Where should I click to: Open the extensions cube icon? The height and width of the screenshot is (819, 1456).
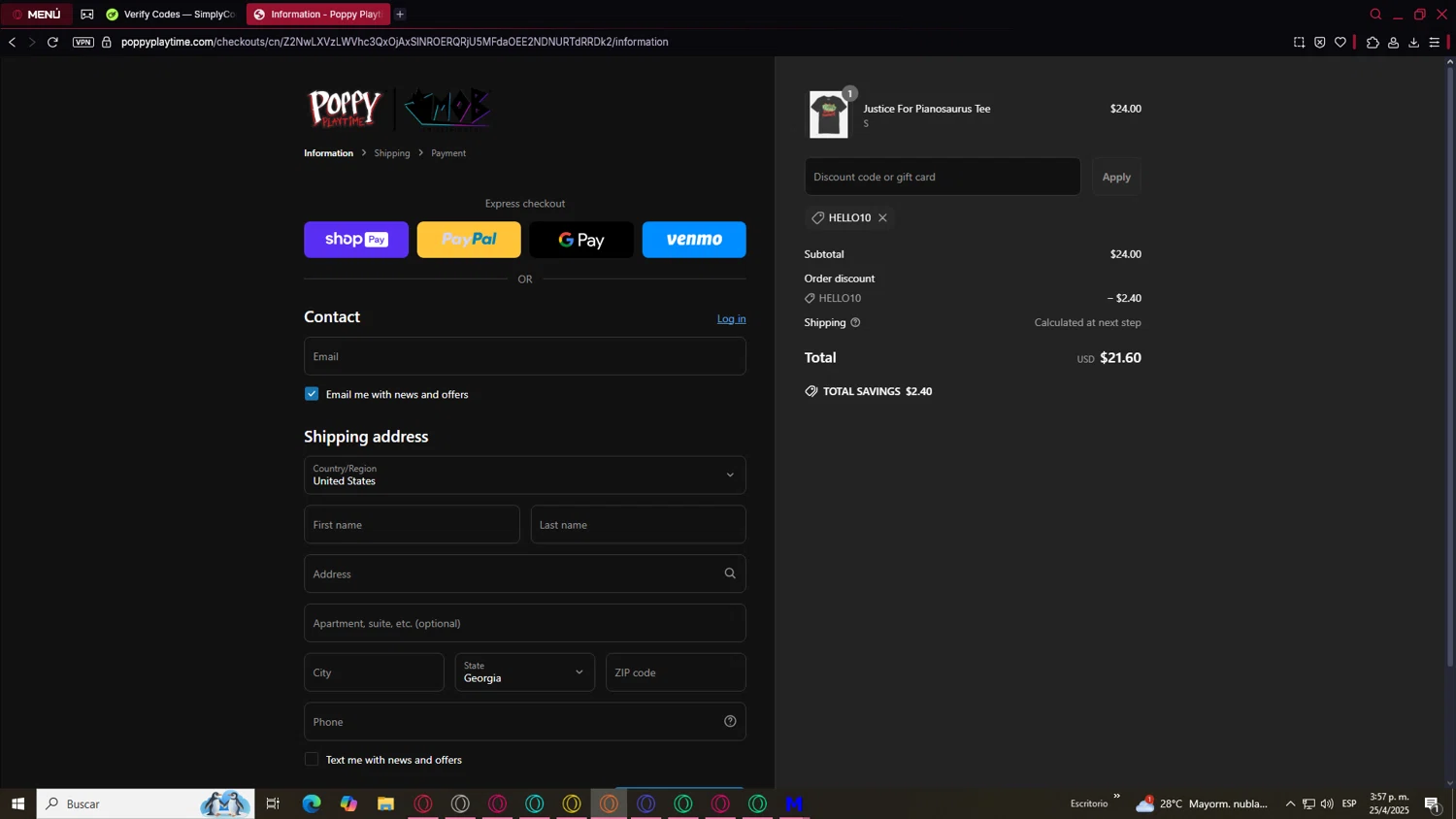click(1373, 43)
